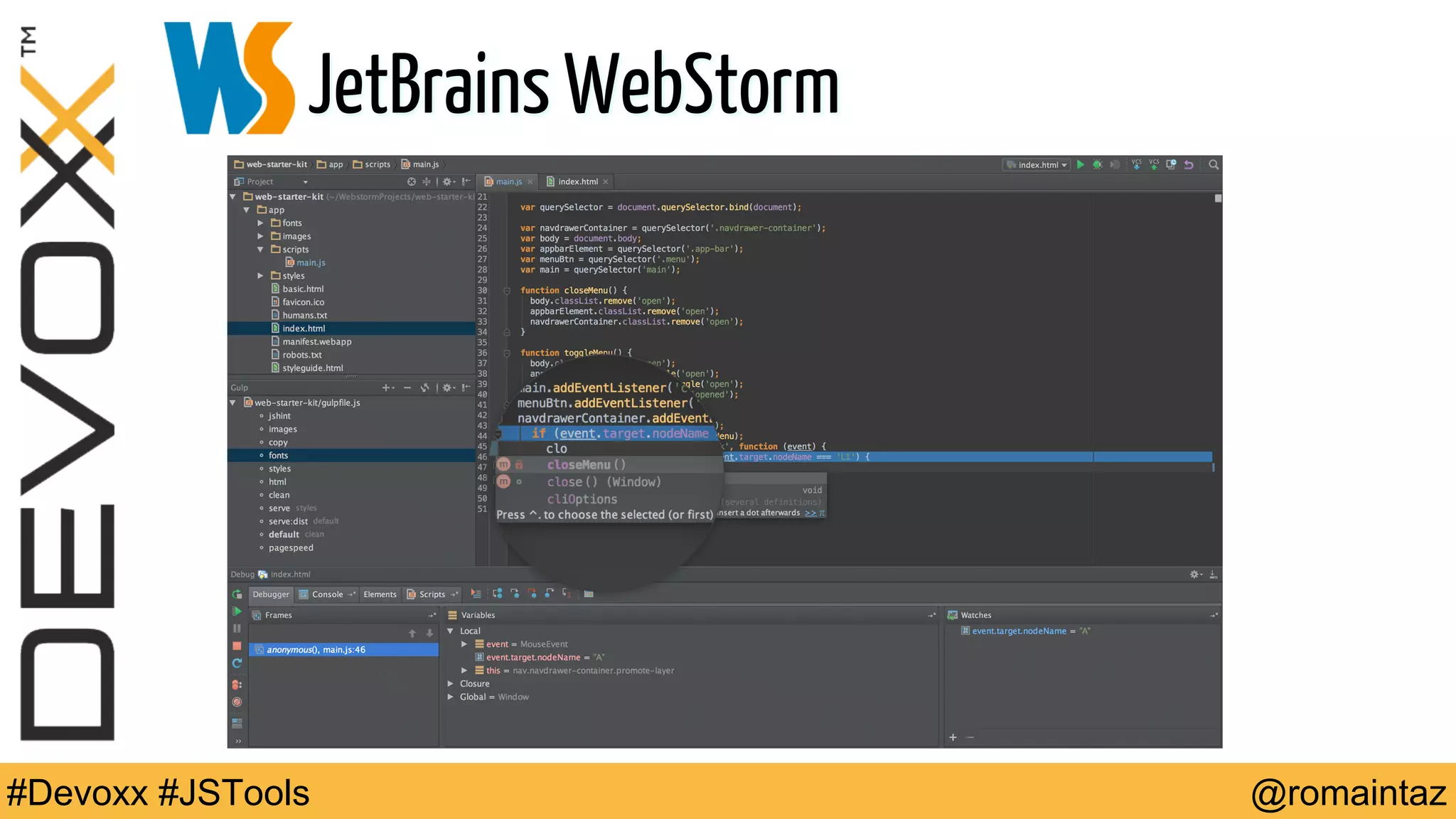
Task: Toggle the fold marker beside closeMenu function
Action: tap(507, 291)
